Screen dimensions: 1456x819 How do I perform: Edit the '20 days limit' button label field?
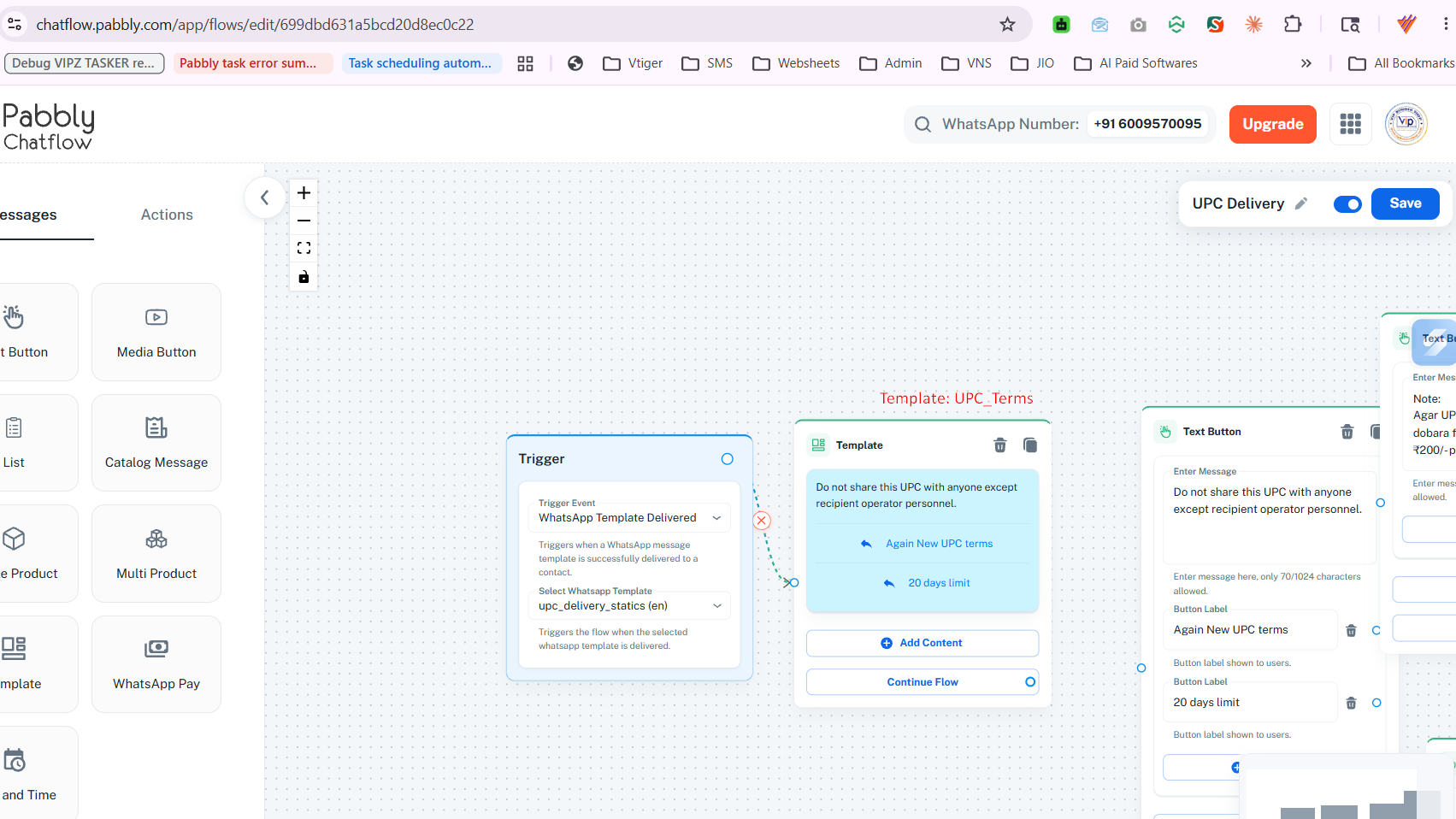pyautogui.click(x=1250, y=703)
